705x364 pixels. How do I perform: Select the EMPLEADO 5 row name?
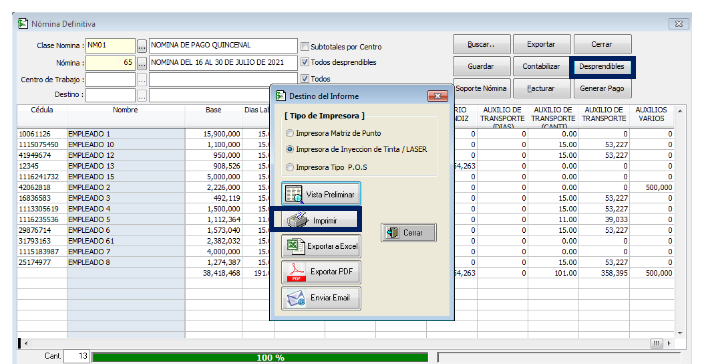coord(89,220)
